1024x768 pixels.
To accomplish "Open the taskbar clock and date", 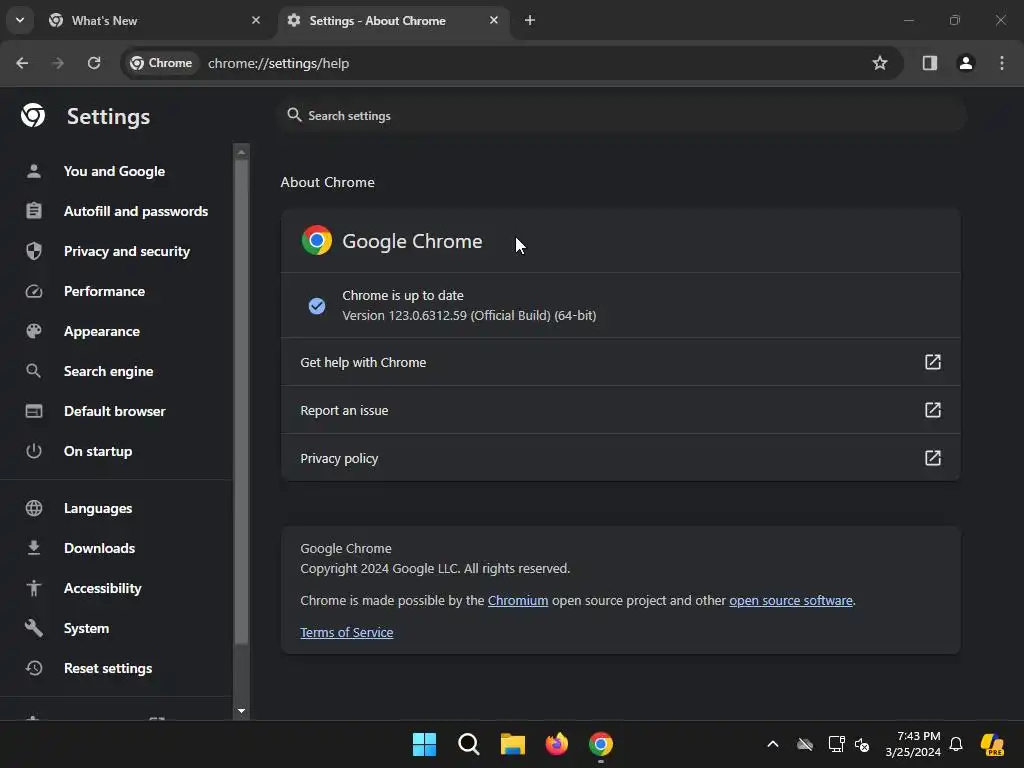I will pos(913,744).
